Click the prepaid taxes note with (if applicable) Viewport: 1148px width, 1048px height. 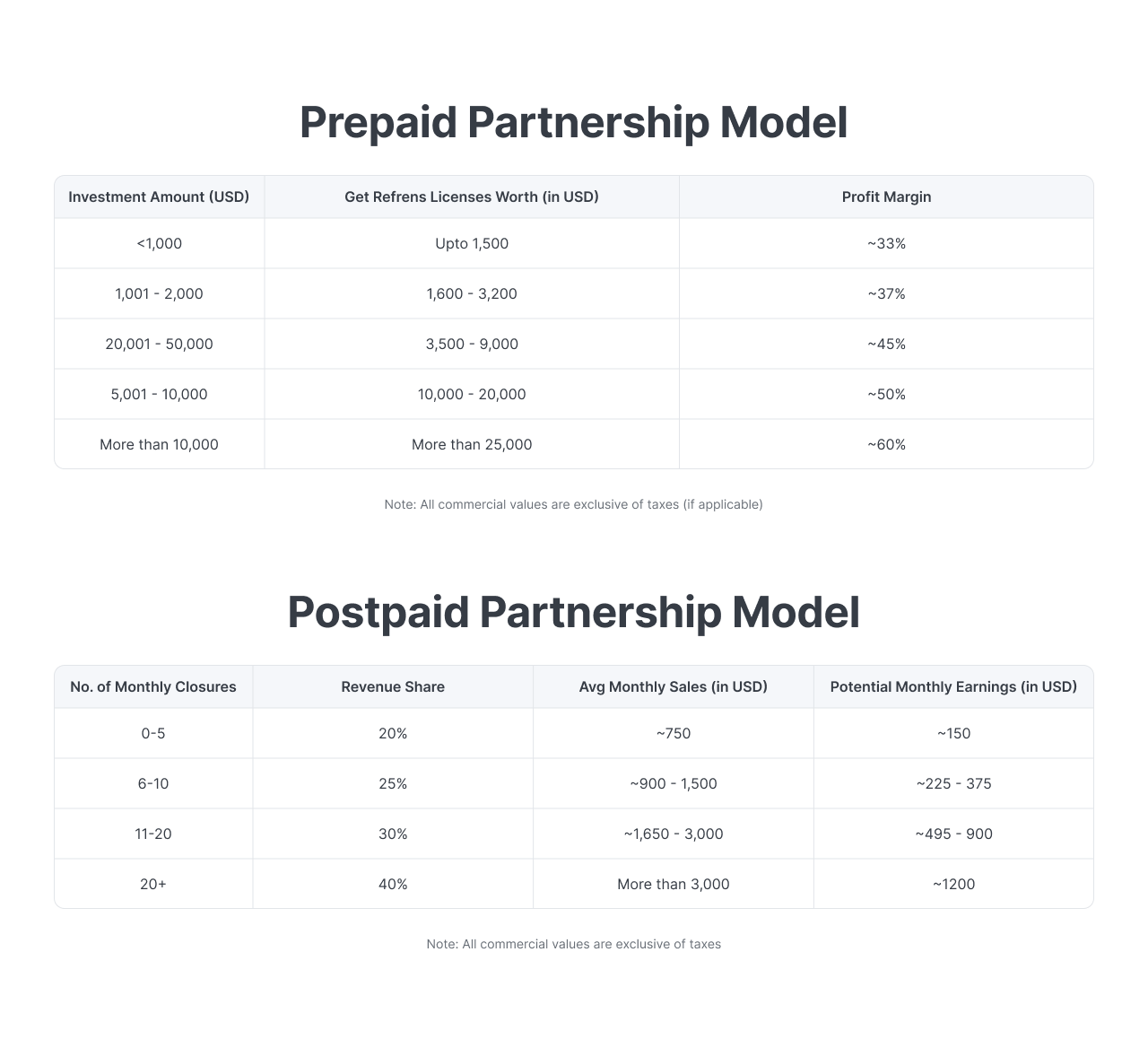tap(573, 504)
